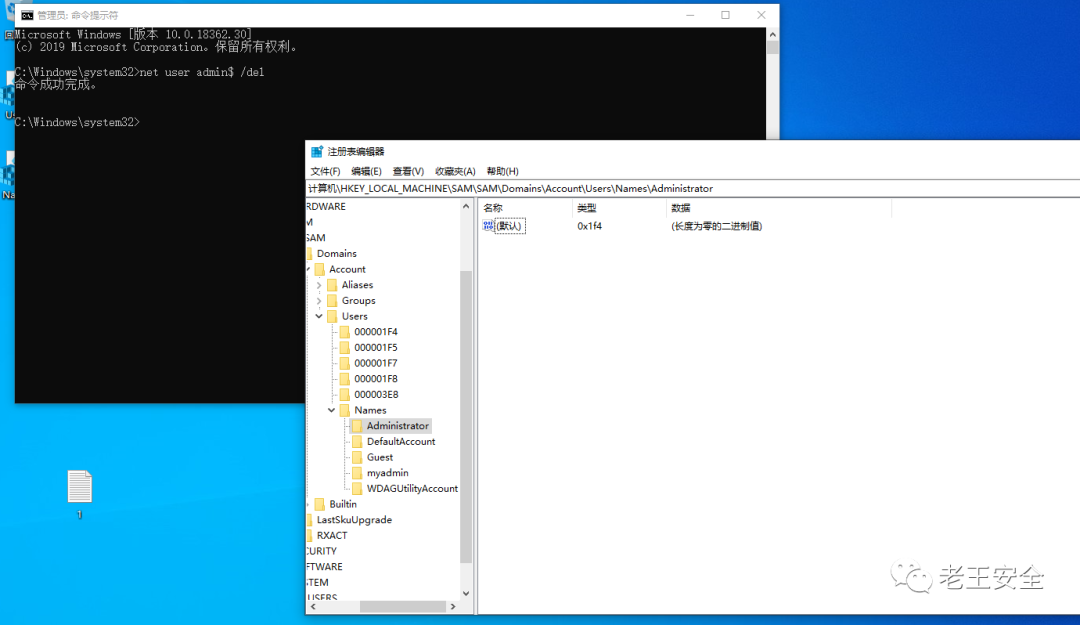This screenshot has width=1080, height=625.
Task: Click the net user admin$ /del command line
Action: tap(139, 72)
